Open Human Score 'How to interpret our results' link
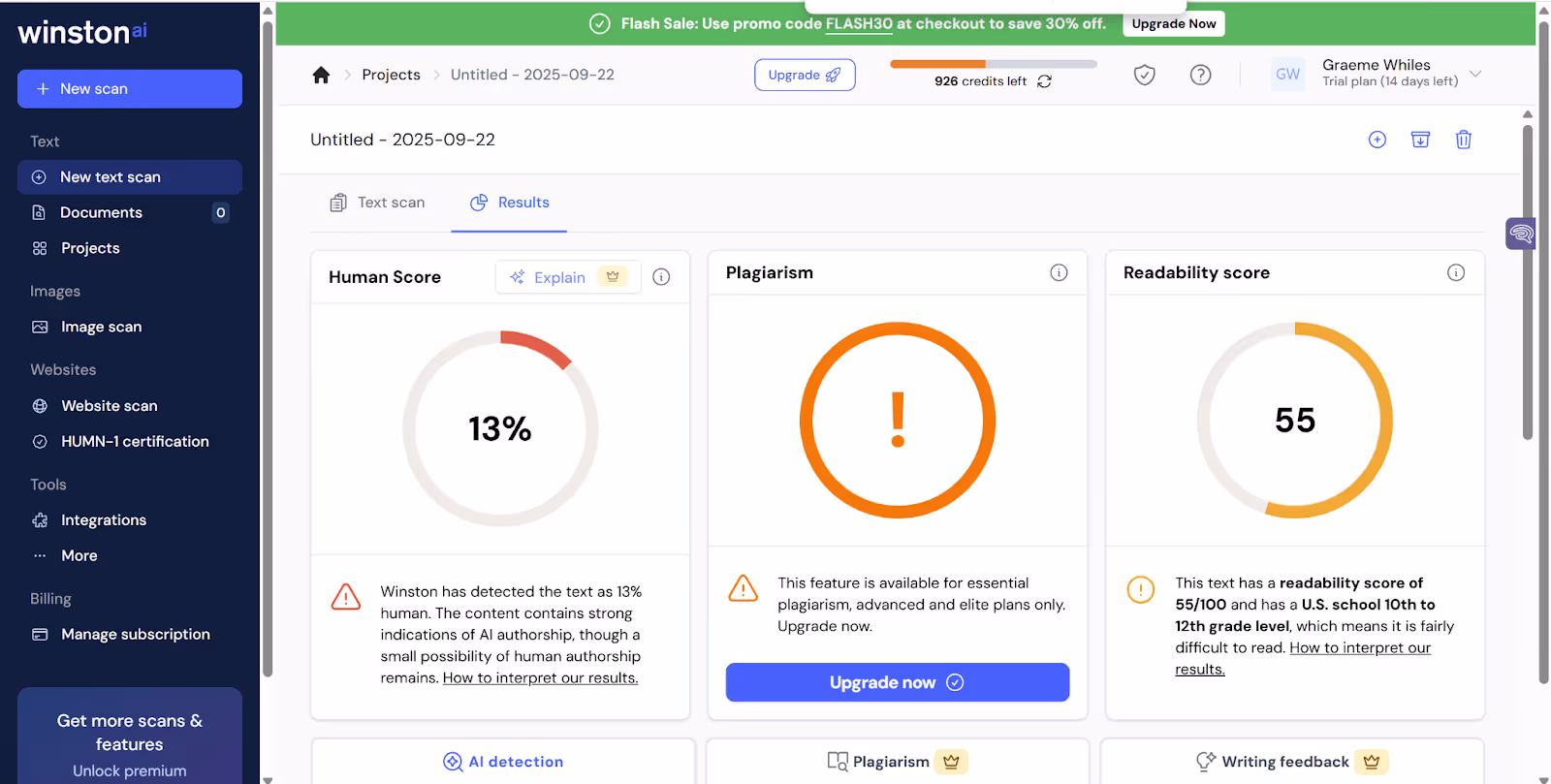The image size is (1551, 784). 540,677
